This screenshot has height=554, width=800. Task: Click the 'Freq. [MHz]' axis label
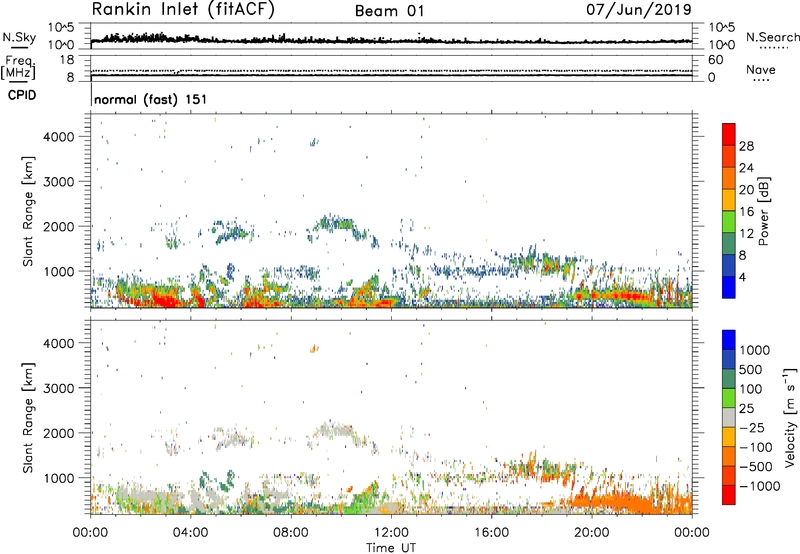pyautogui.click(x=18, y=68)
